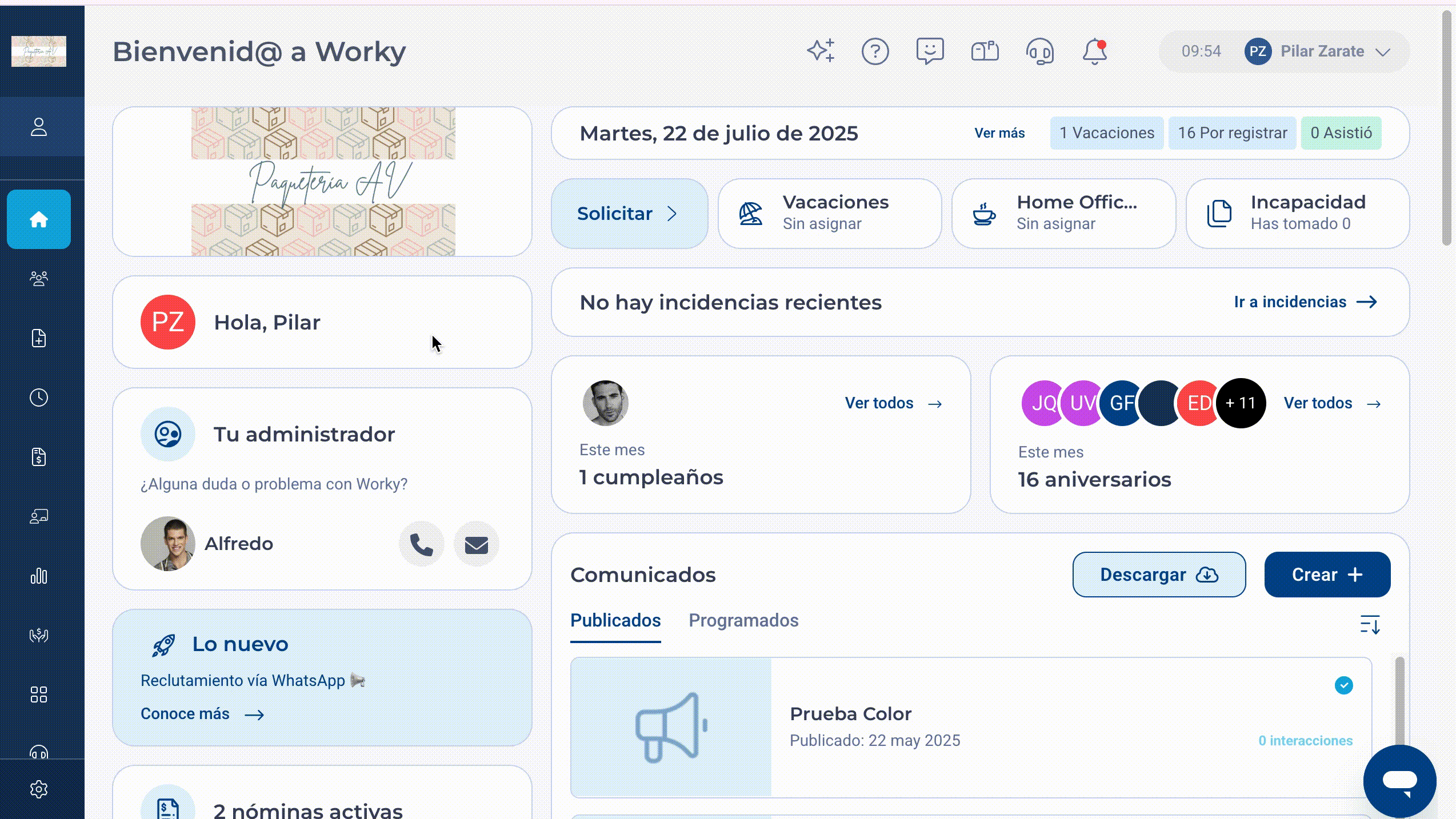The width and height of the screenshot is (1456, 819).
Task: Click the JQ anniversary avatar
Action: 1043,403
